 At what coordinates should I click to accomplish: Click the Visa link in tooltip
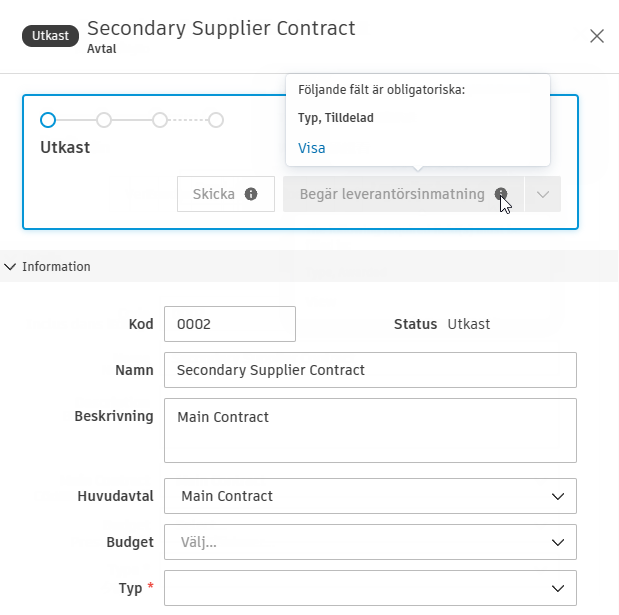312,148
